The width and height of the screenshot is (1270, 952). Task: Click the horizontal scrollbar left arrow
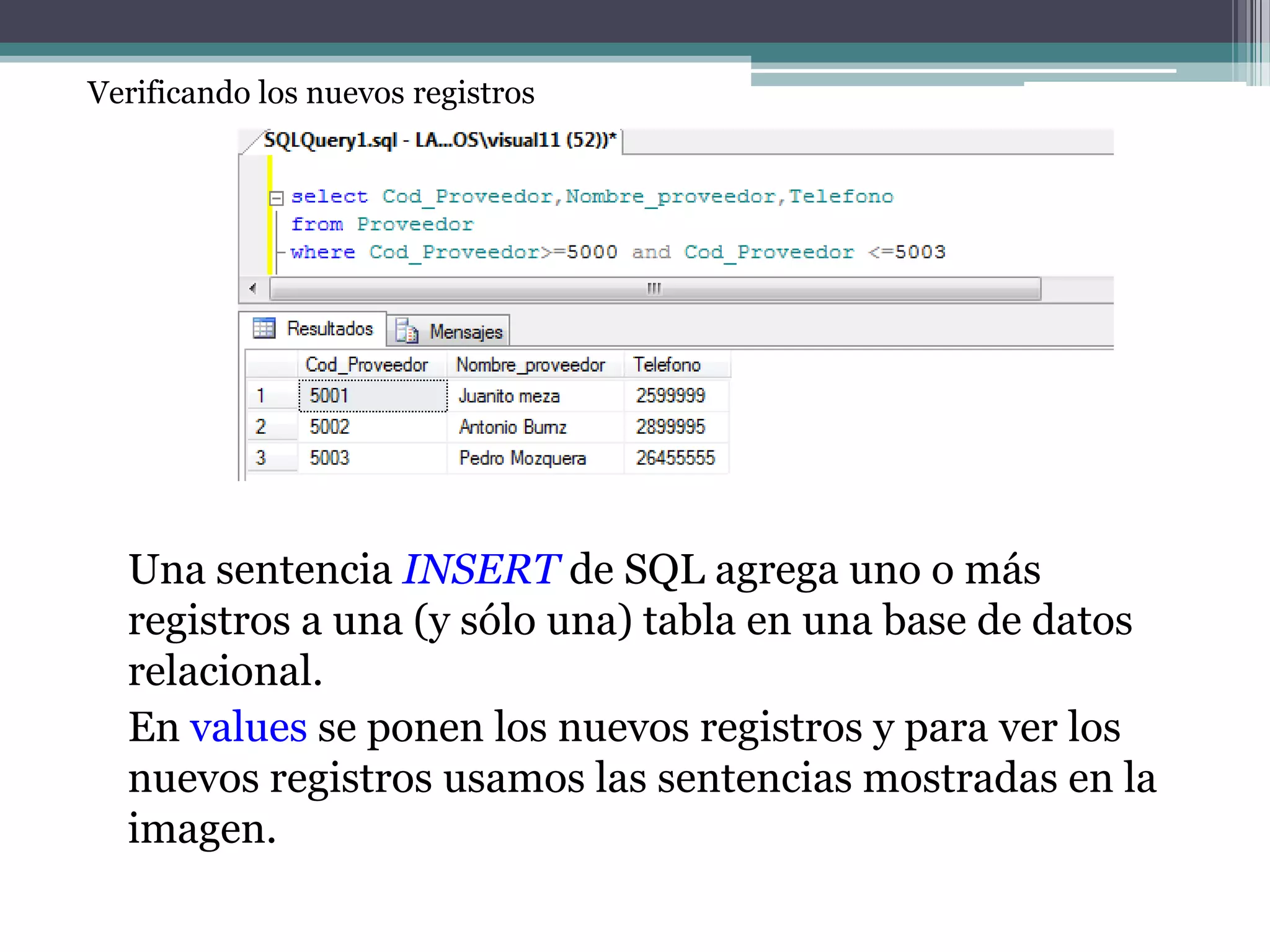252,288
